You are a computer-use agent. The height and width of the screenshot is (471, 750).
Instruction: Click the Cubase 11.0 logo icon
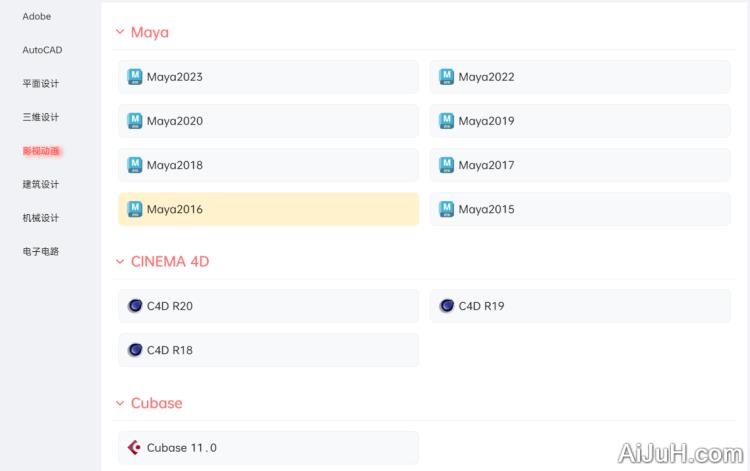tap(135, 448)
